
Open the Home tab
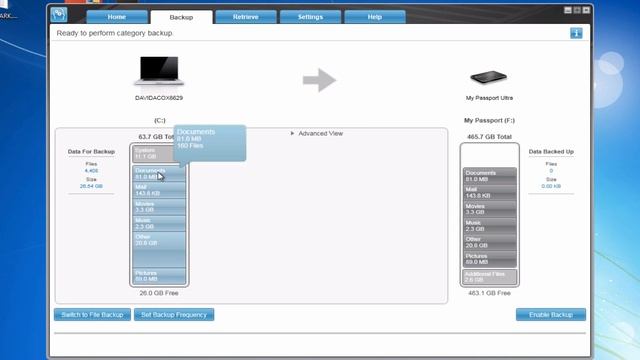tap(117, 17)
